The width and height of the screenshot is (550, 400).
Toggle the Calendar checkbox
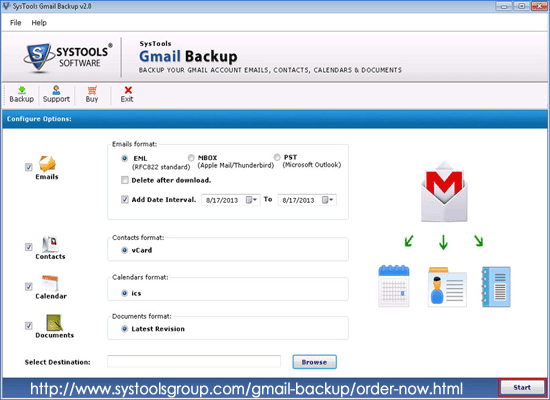[29, 287]
